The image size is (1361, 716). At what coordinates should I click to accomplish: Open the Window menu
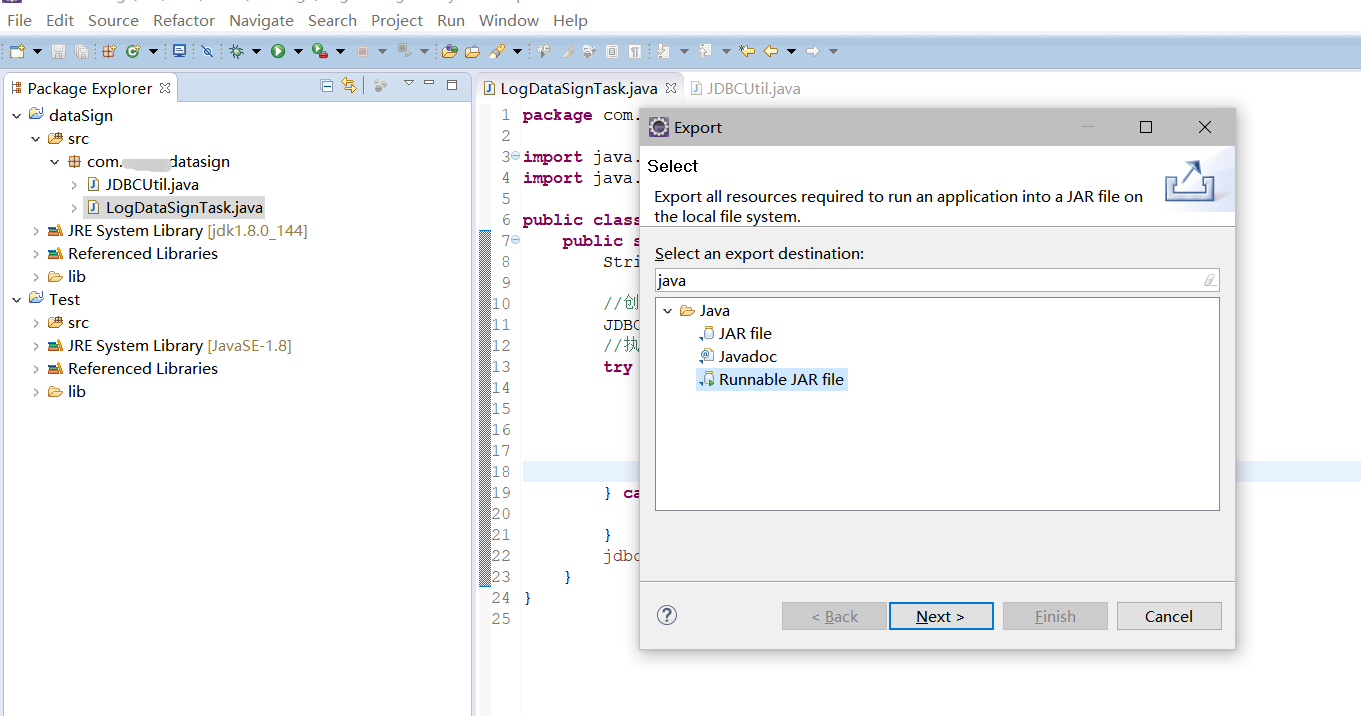(510, 20)
